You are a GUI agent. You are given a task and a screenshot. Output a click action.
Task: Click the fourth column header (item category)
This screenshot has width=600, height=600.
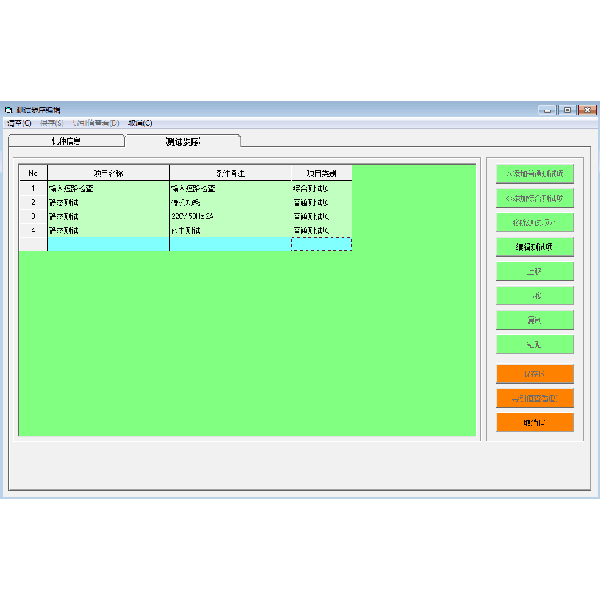click(x=321, y=173)
